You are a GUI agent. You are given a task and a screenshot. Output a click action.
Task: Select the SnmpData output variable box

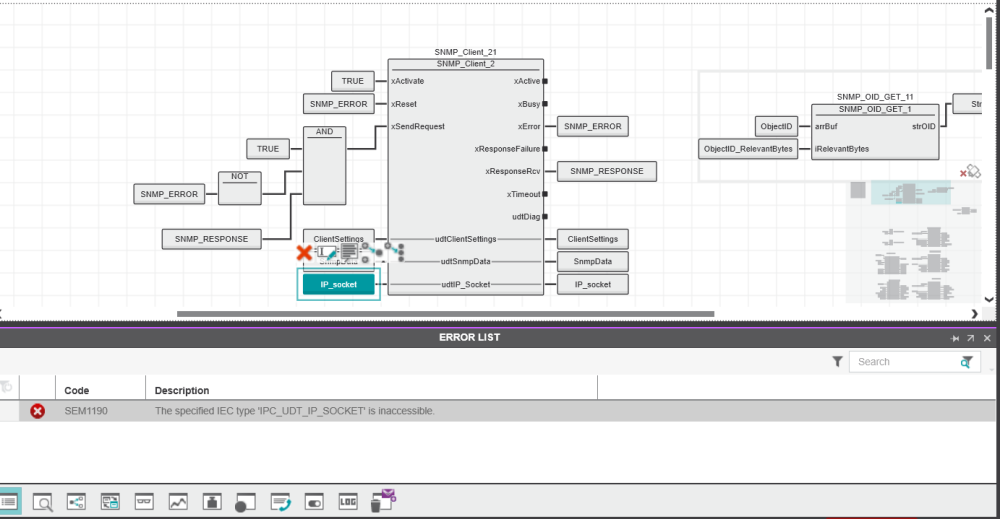click(592, 261)
